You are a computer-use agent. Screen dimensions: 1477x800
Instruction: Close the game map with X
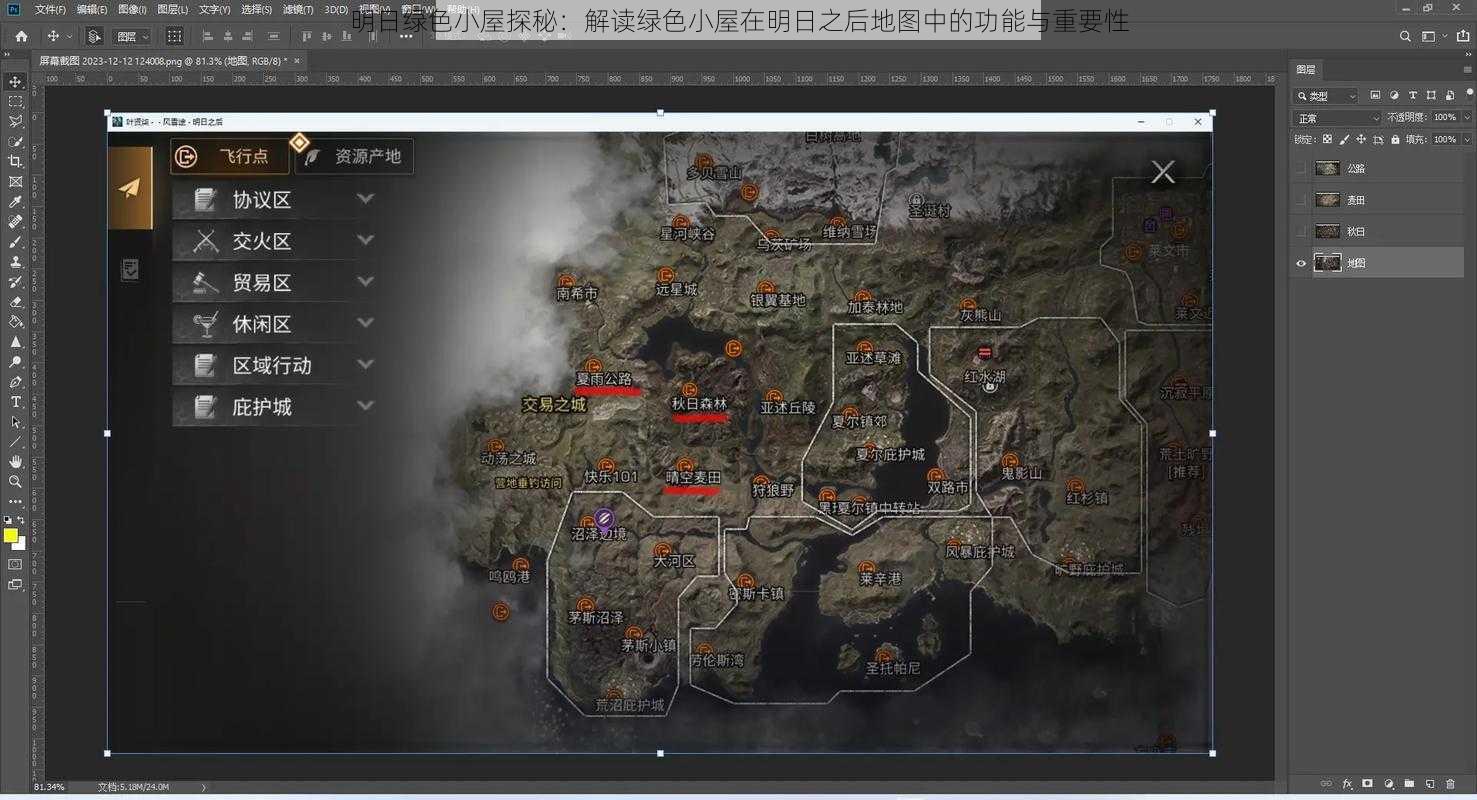pyautogui.click(x=1162, y=172)
